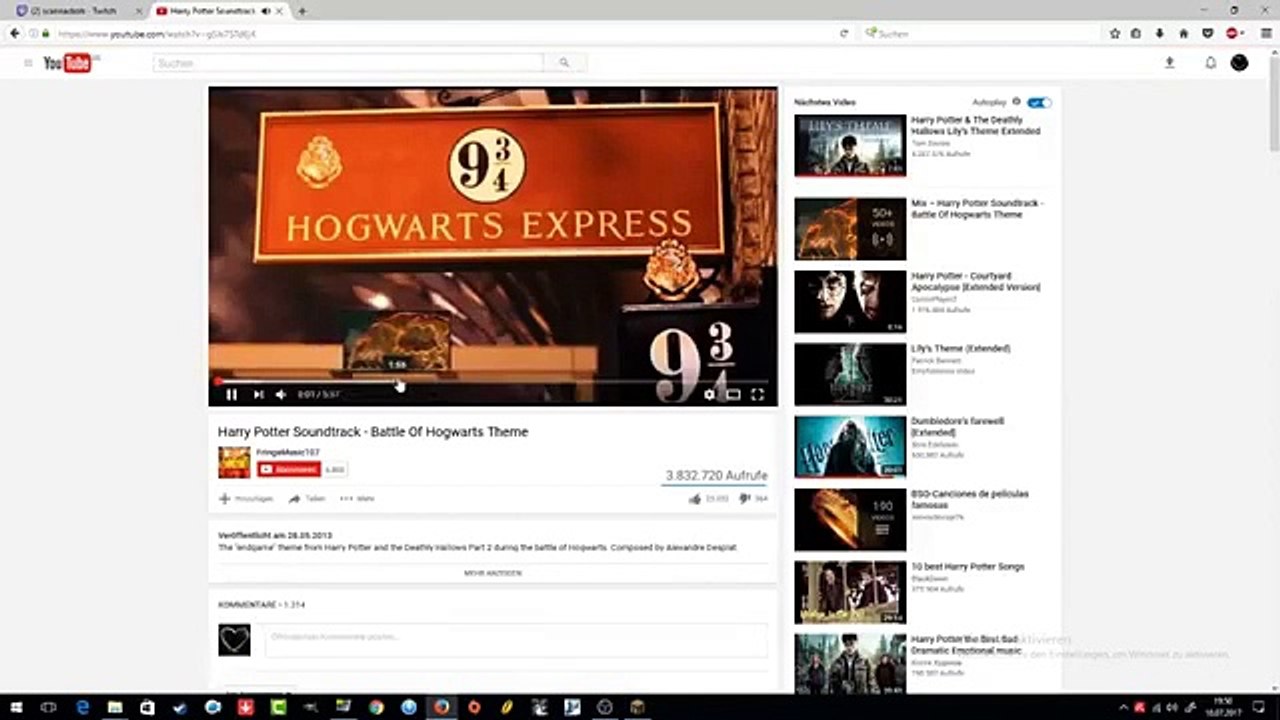The height and width of the screenshot is (720, 1280).
Task: Open the Firefox downloads arrow
Action: pyautogui.click(x=1159, y=33)
